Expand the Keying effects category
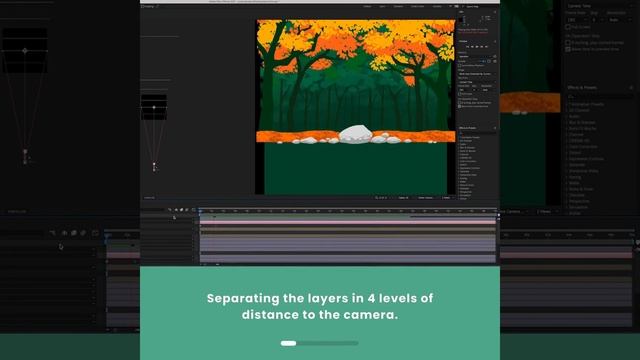Screen dimensions: 640x360 point(458,178)
